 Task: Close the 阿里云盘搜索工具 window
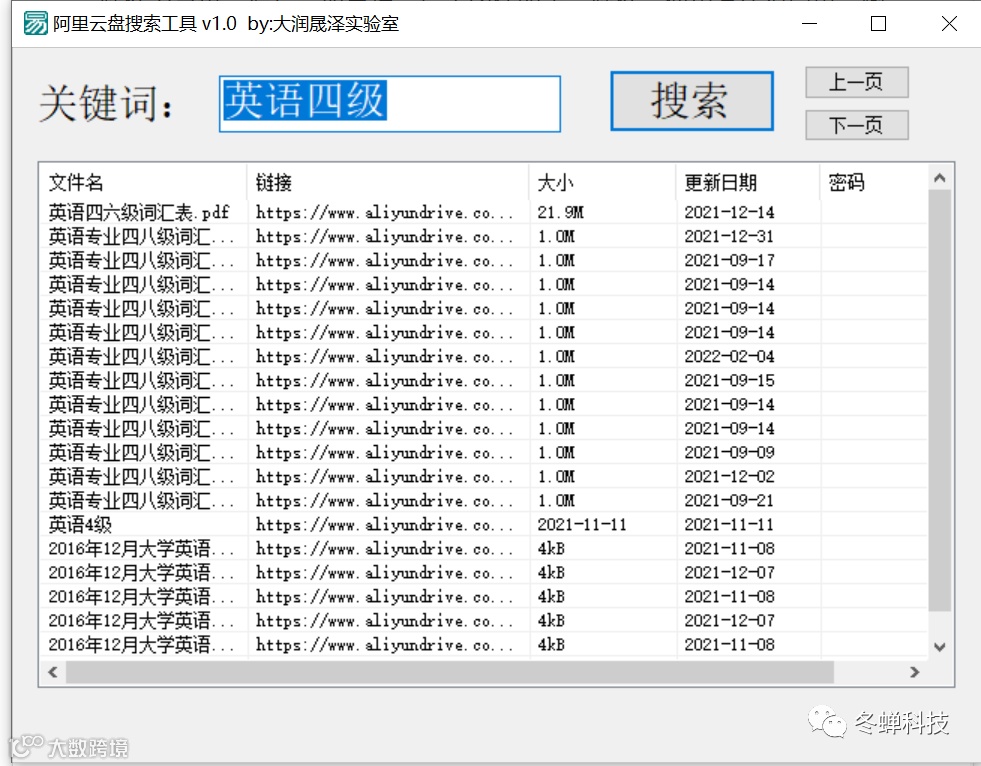click(x=949, y=24)
